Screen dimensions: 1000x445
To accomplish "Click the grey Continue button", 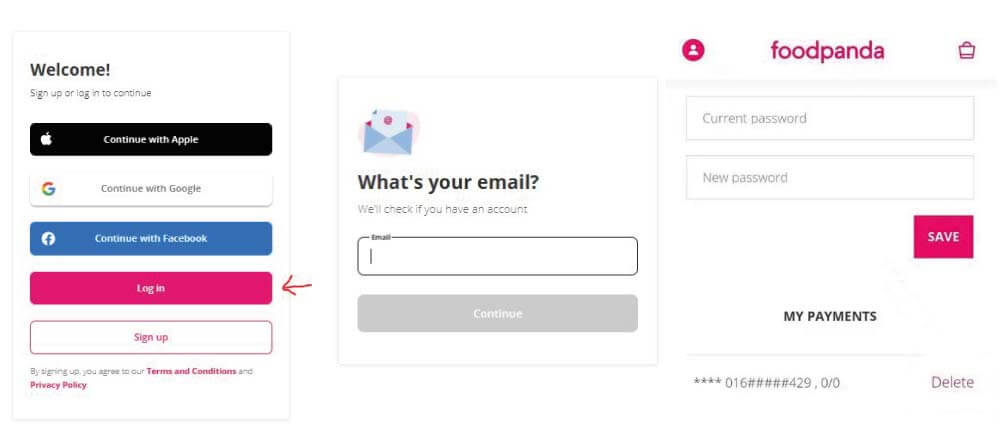I will [497, 313].
